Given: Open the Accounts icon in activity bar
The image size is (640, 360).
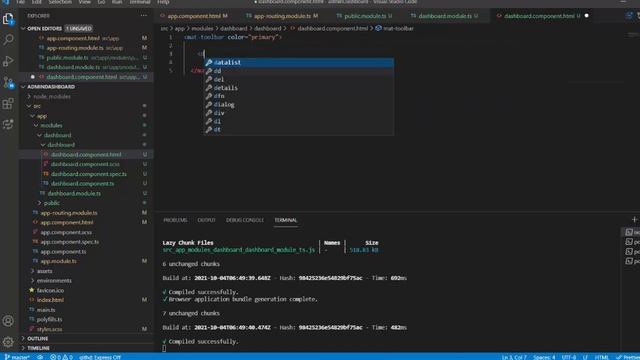Looking at the screenshot, I should pos(8,321).
